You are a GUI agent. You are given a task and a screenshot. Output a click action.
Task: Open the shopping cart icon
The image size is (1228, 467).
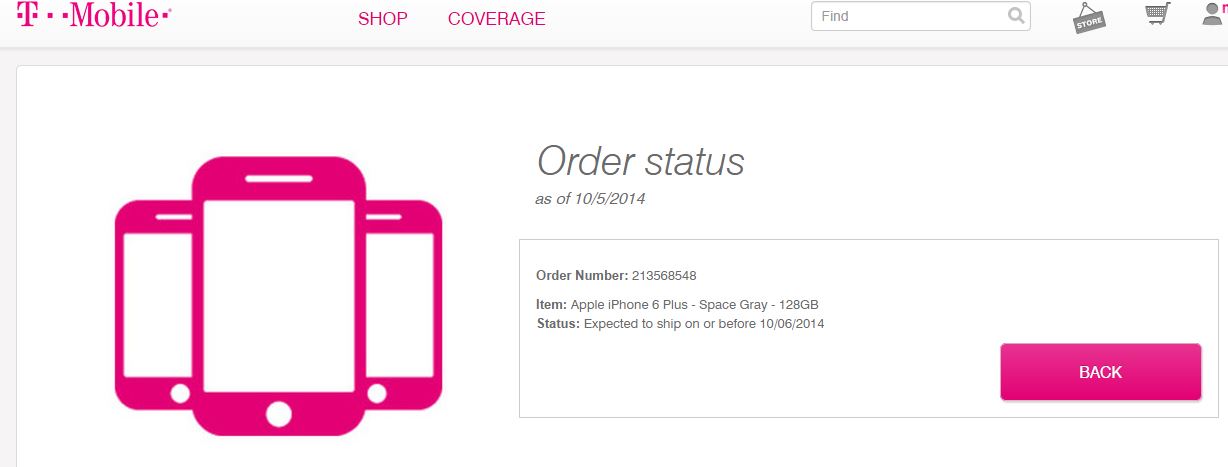pos(1157,15)
